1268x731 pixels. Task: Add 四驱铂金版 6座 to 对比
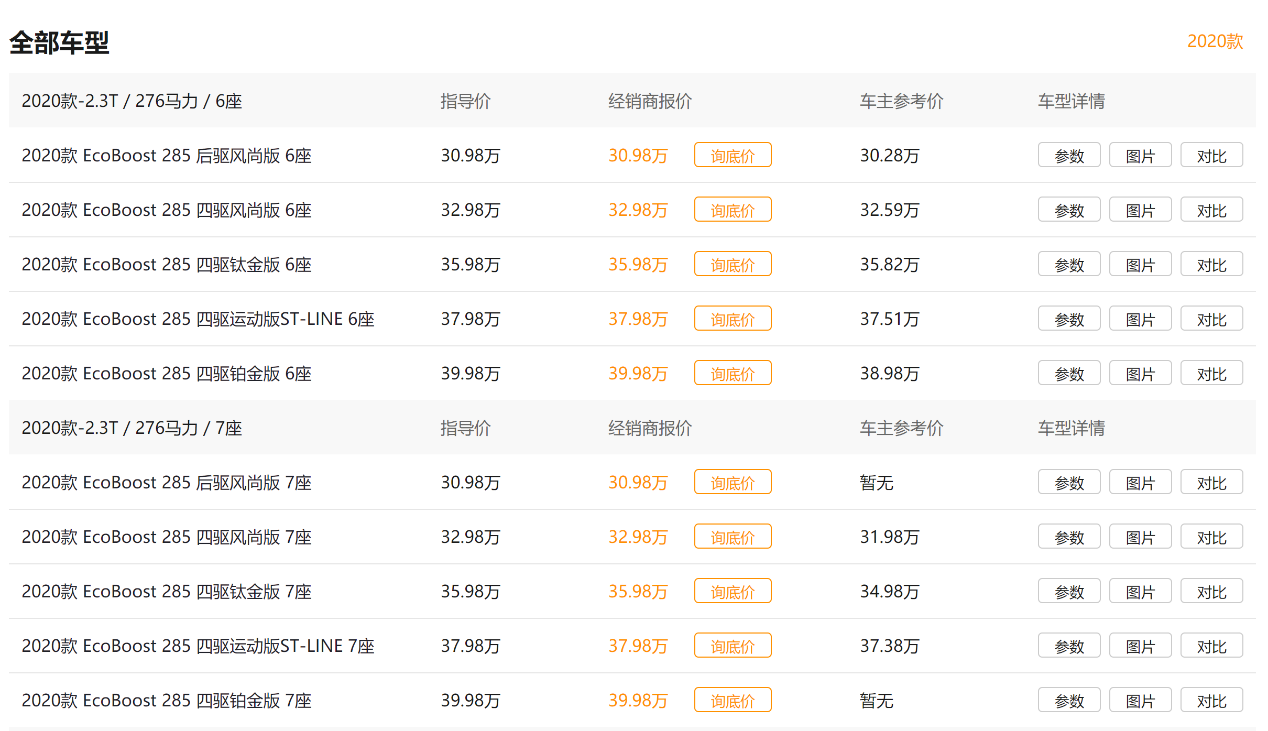tap(1212, 373)
